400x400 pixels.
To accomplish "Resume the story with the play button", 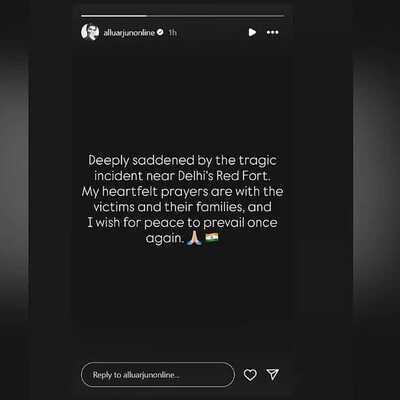I will (252, 32).
